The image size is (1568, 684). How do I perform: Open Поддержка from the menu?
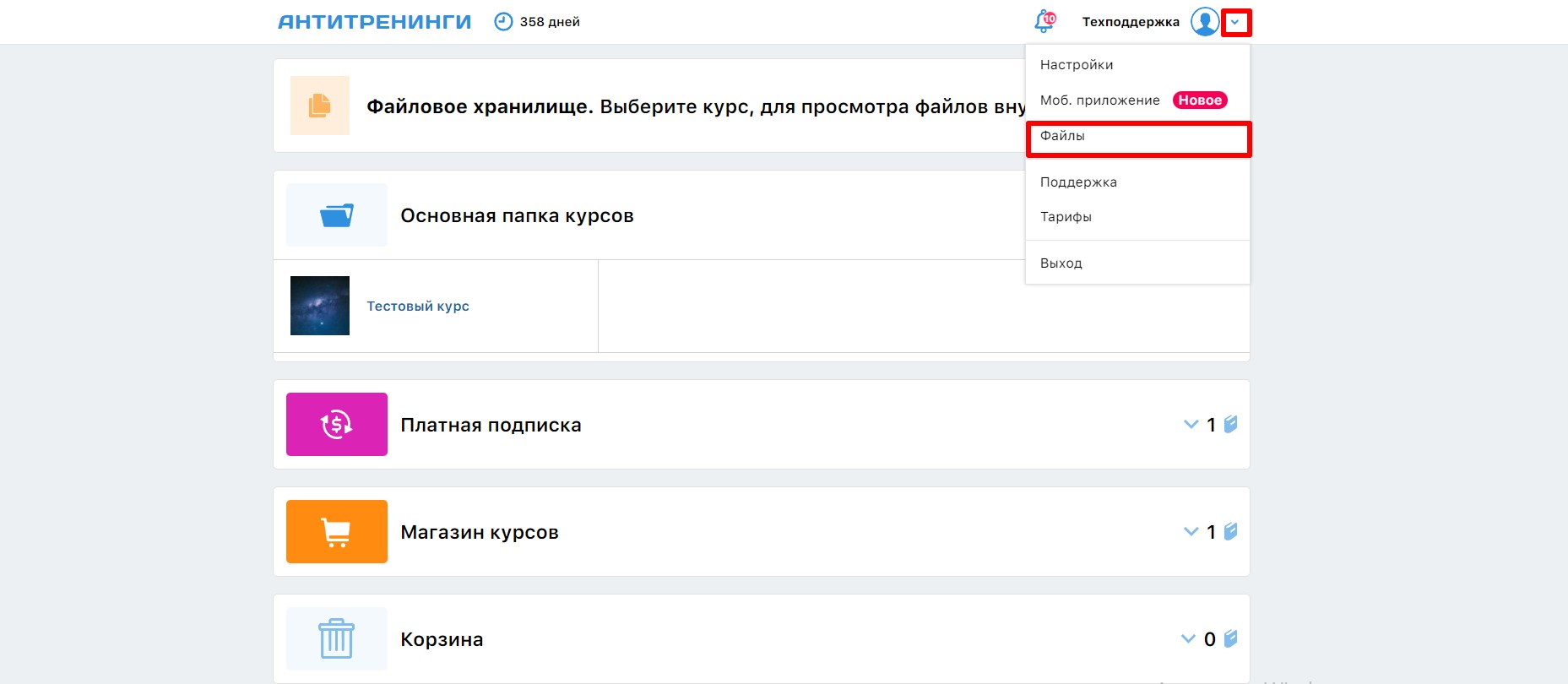(x=1078, y=182)
